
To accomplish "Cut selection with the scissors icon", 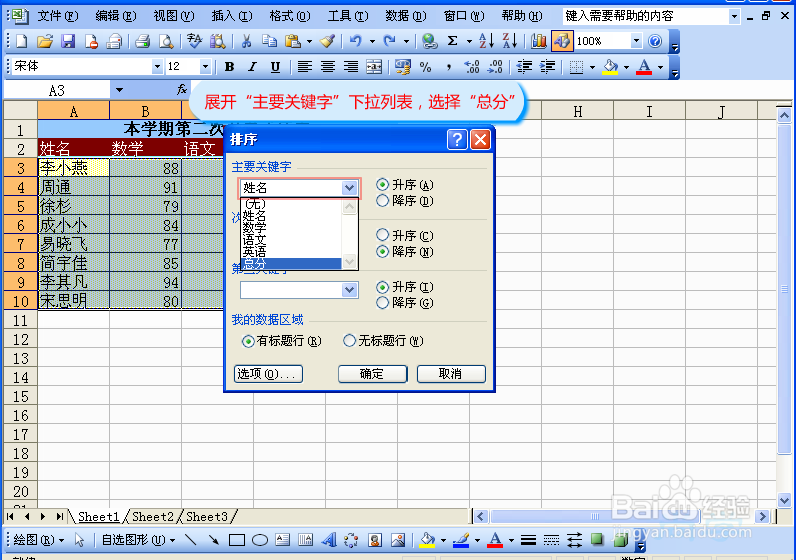I will [x=246, y=41].
